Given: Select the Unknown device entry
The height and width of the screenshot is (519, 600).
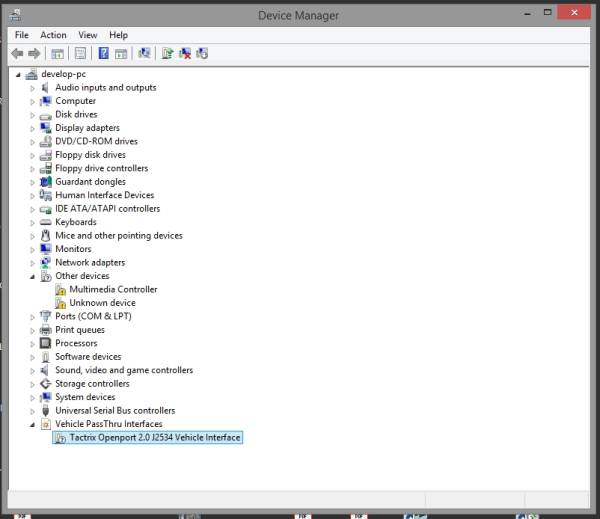Looking at the screenshot, I should [102, 303].
